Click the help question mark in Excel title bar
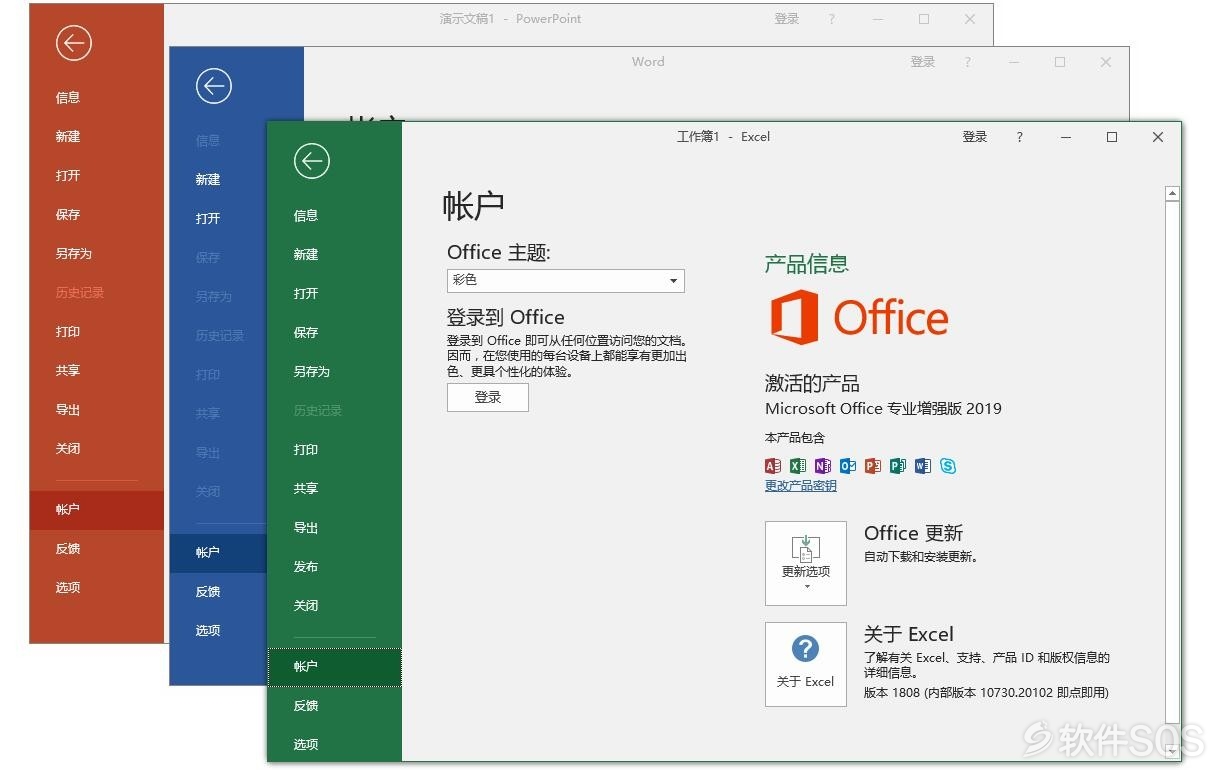 (1020, 137)
